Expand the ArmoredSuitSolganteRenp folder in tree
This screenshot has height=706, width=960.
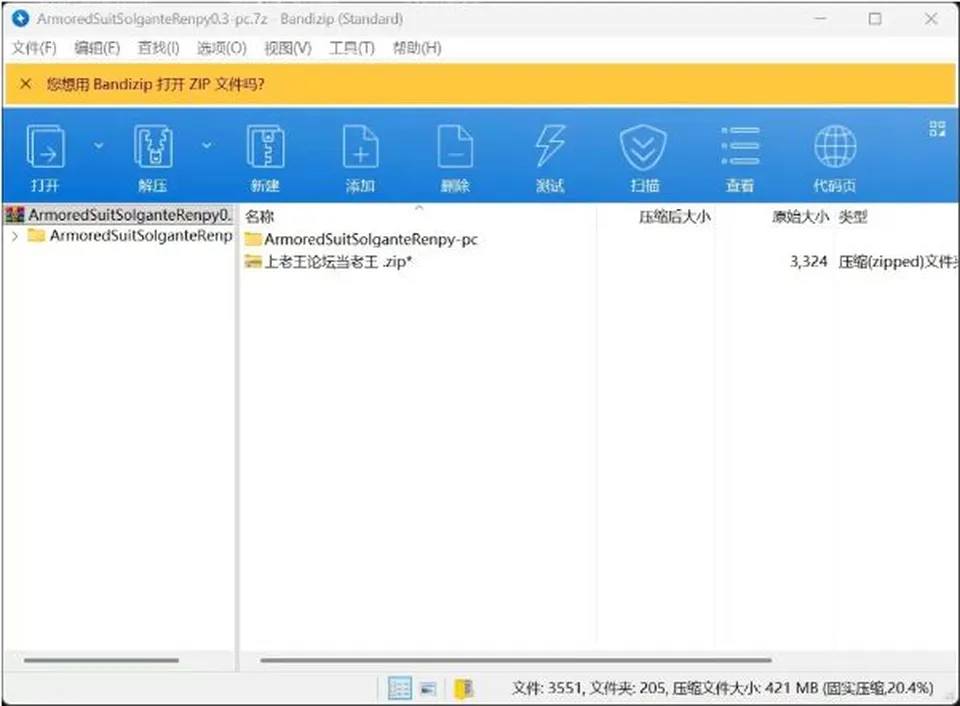15,236
